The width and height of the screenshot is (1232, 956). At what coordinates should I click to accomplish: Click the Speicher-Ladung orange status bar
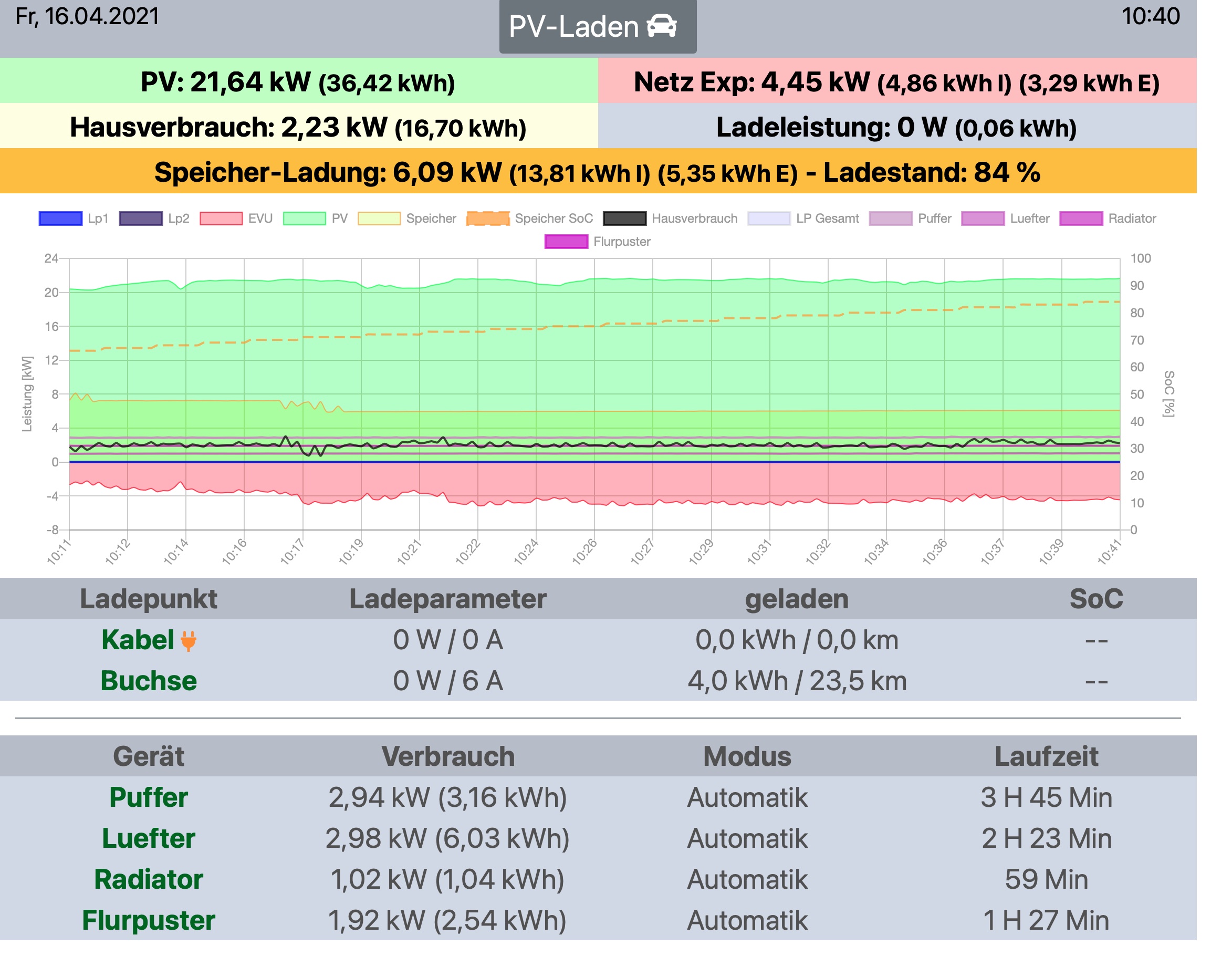[598, 172]
